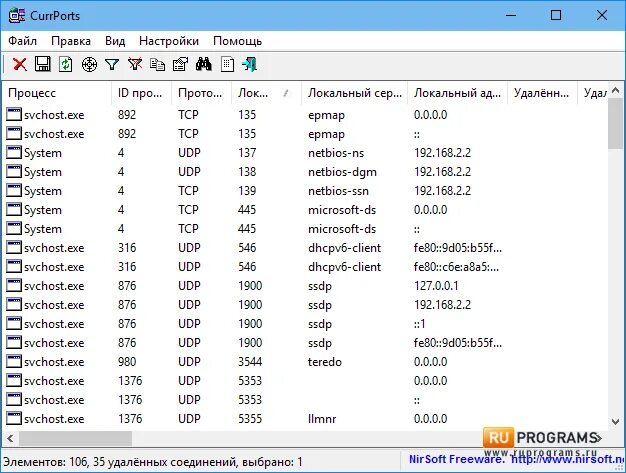Click local address 127.0.0.1
This screenshot has height=473, width=626.
coord(436,286)
